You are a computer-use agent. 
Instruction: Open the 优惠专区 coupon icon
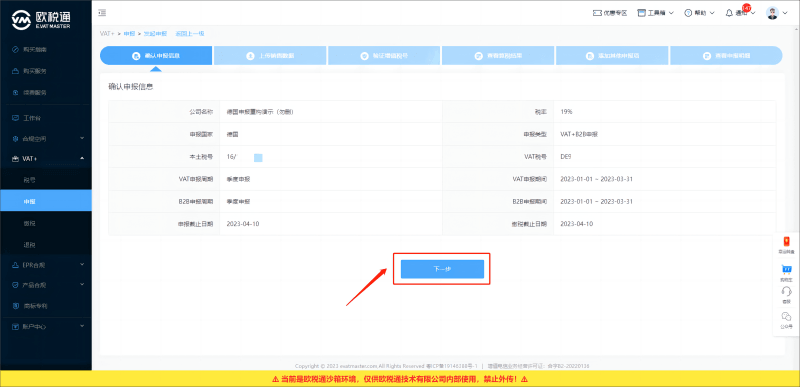coord(596,13)
